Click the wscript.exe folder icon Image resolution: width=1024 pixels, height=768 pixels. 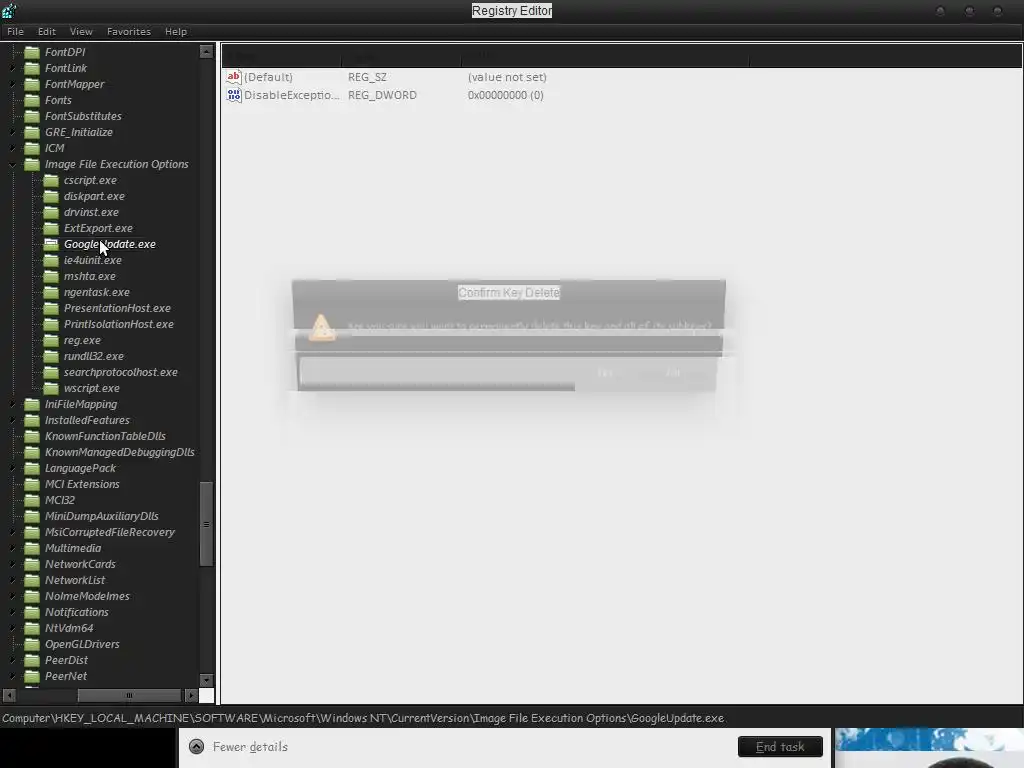51,388
